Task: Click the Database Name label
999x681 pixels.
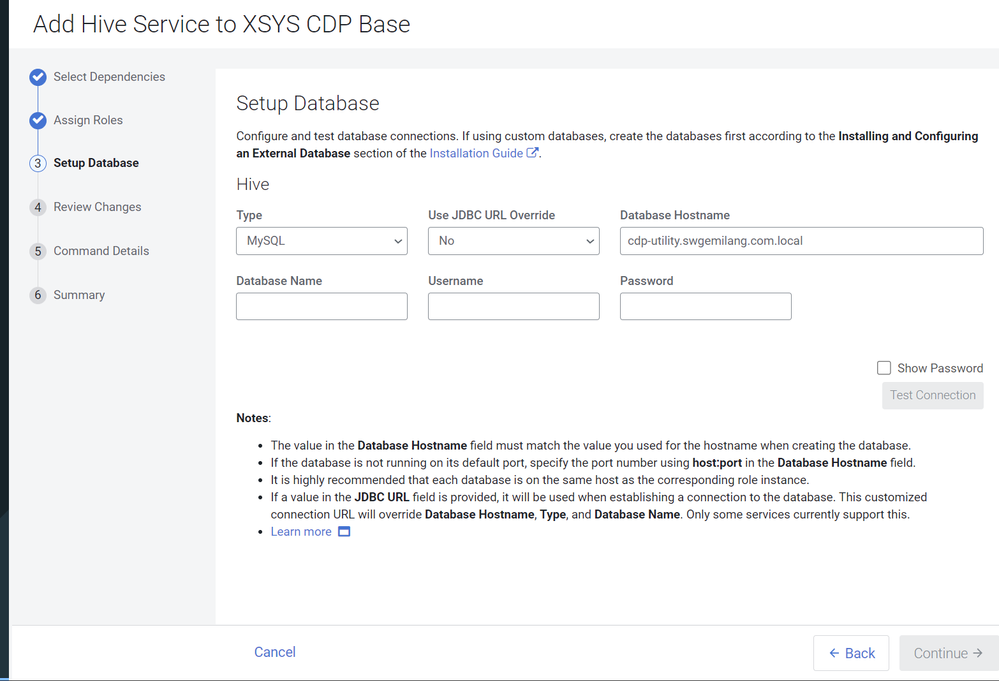Action: 279,281
